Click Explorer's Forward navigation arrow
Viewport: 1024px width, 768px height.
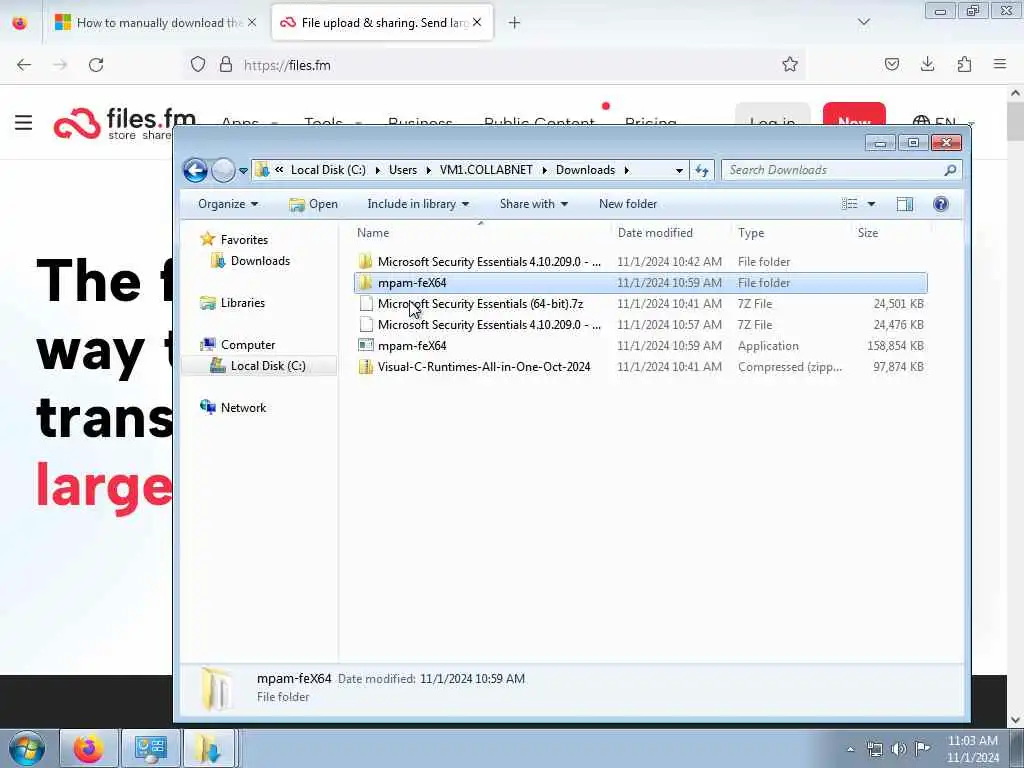[x=223, y=170]
